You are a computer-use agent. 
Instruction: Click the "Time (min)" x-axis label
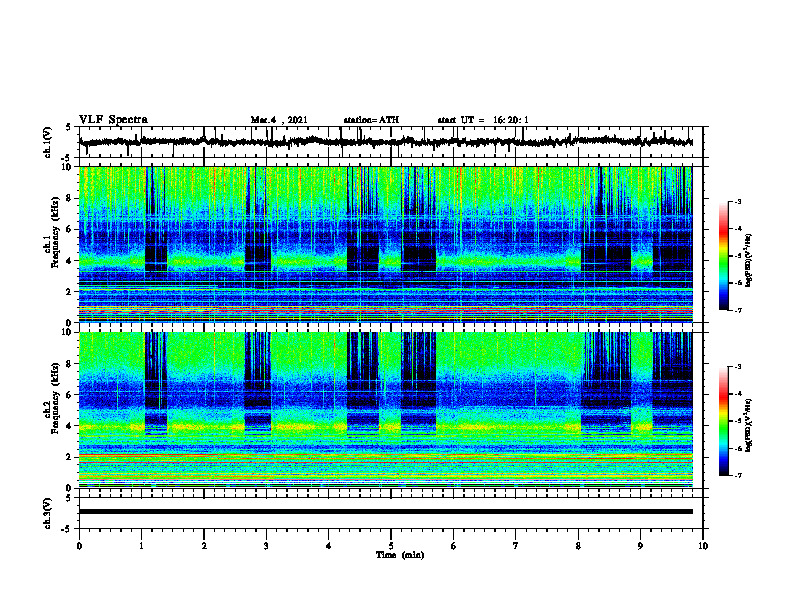click(x=400, y=555)
